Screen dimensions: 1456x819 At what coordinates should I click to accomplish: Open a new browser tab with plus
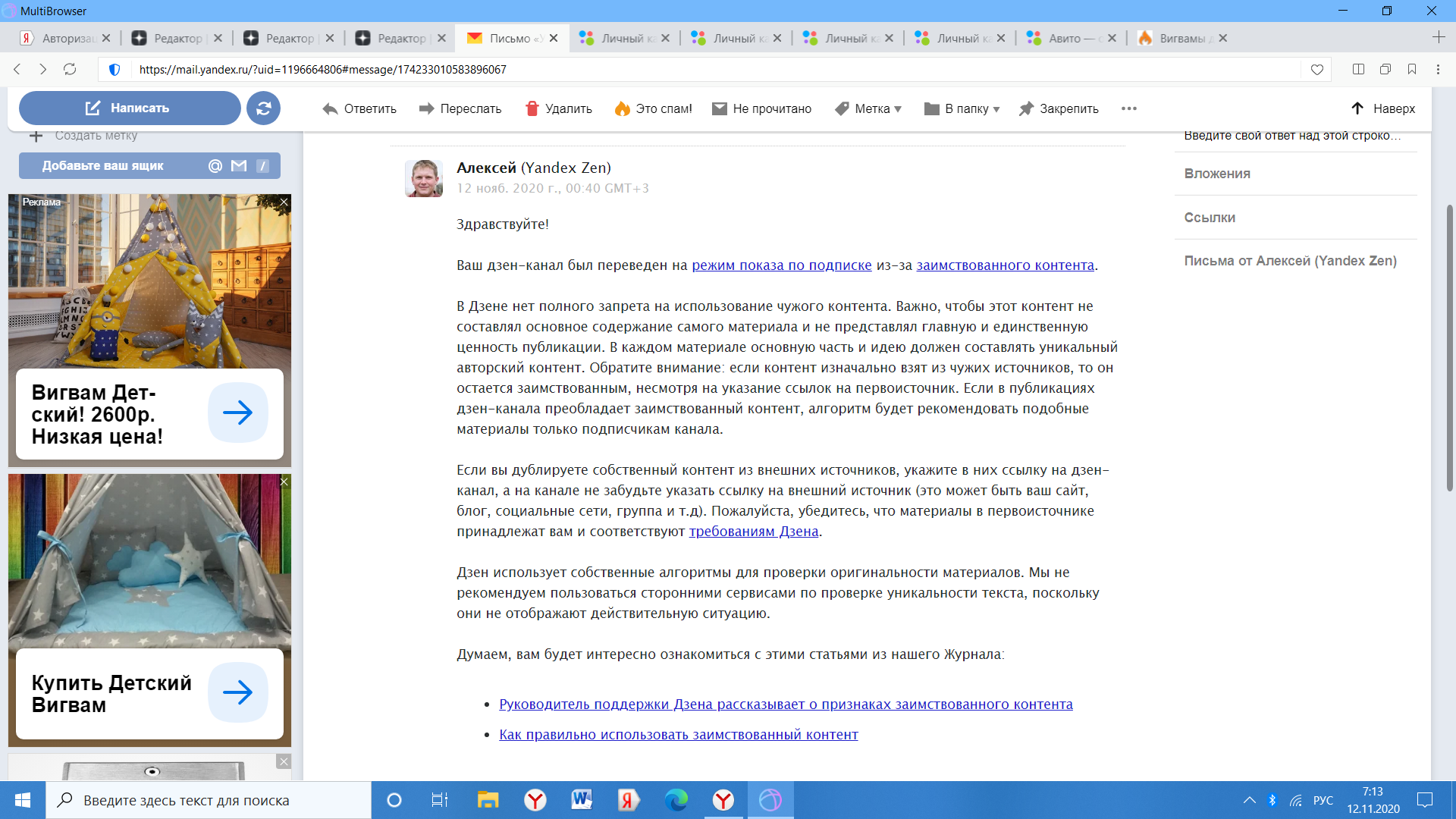tap(1439, 37)
